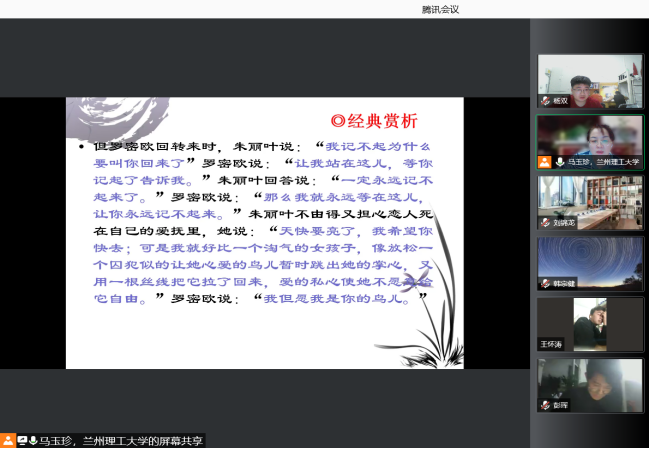Click muted mic icon on 韩宗健's tile
The width and height of the screenshot is (649, 449).
click(x=545, y=283)
